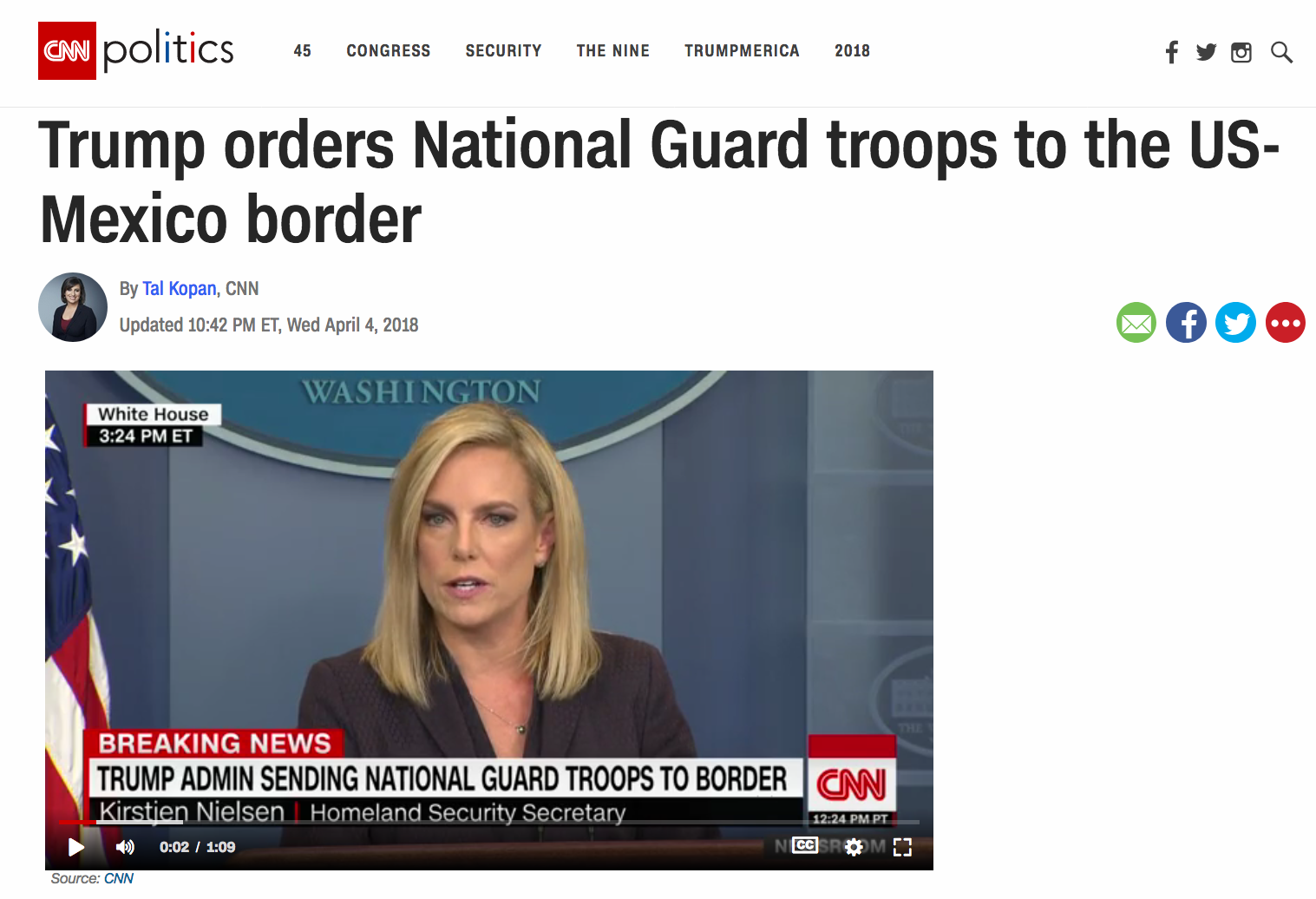Open more sharing options red icon
The width and height of the screenshot is (1316, 899).
click(x=1285, y=323)
